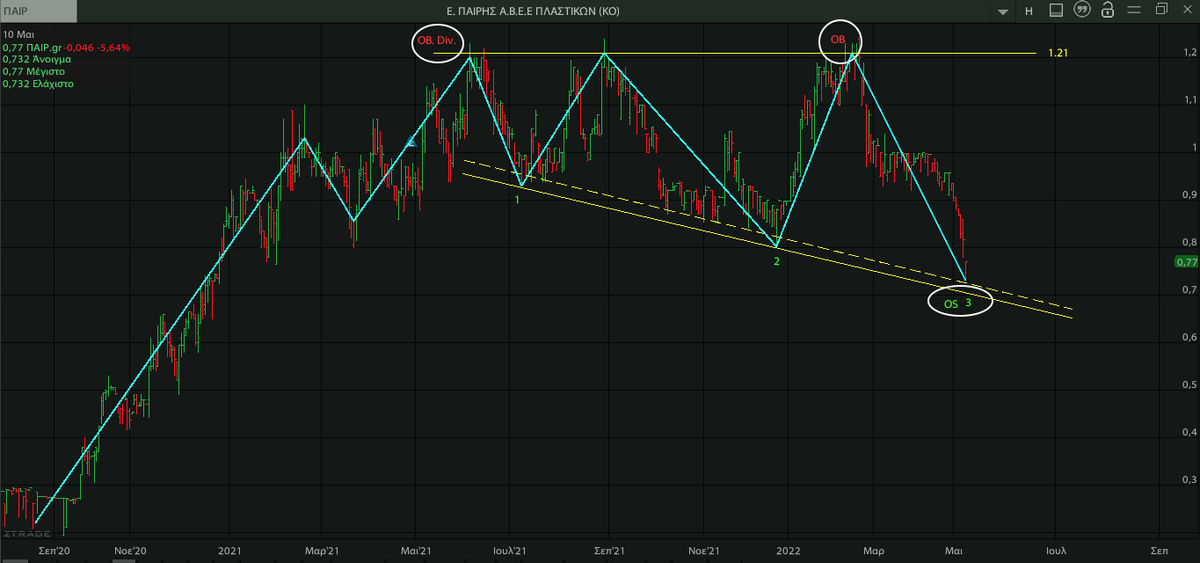The image size is (1200, 563).
Task: Click the Νοε'21 date axis label
Action: click(x=704, y=550)
